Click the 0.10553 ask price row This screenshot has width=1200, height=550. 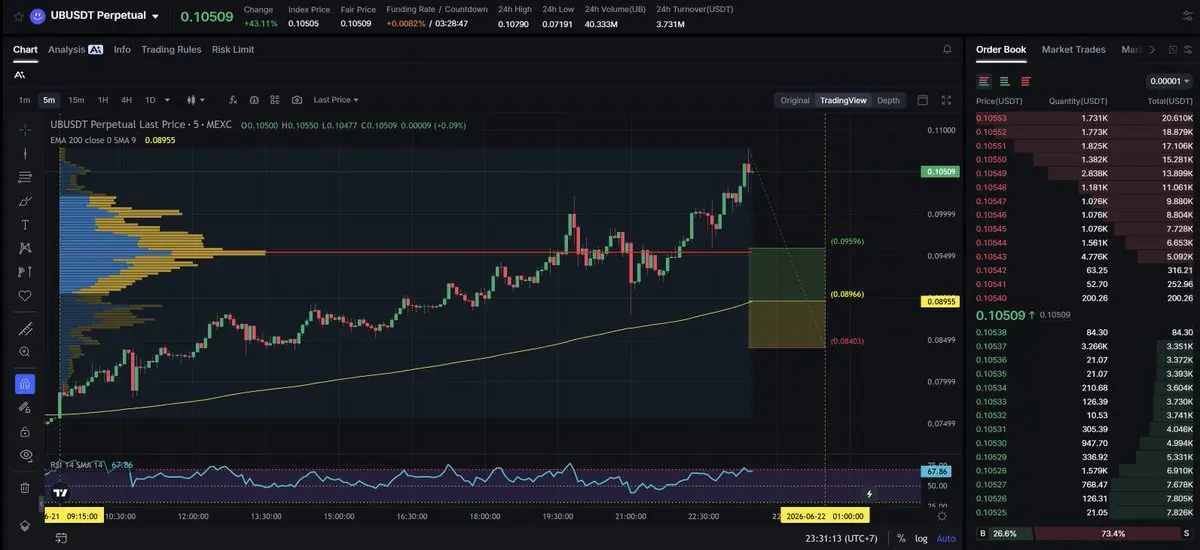(x=1084, y=118)
